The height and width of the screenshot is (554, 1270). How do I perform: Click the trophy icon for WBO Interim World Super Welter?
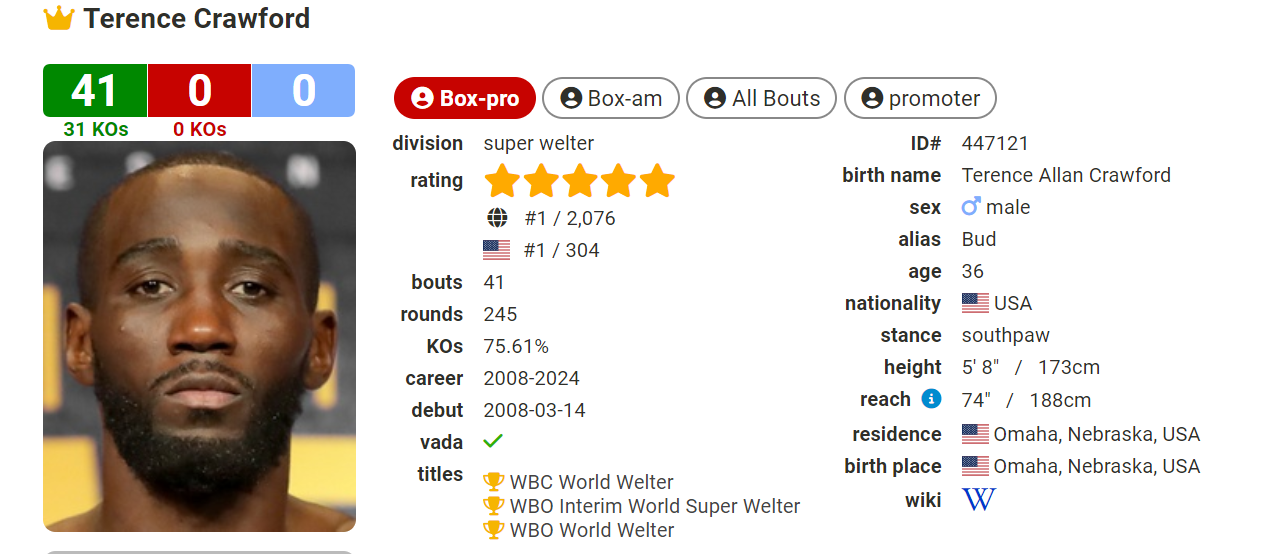(x=493, y=506)
